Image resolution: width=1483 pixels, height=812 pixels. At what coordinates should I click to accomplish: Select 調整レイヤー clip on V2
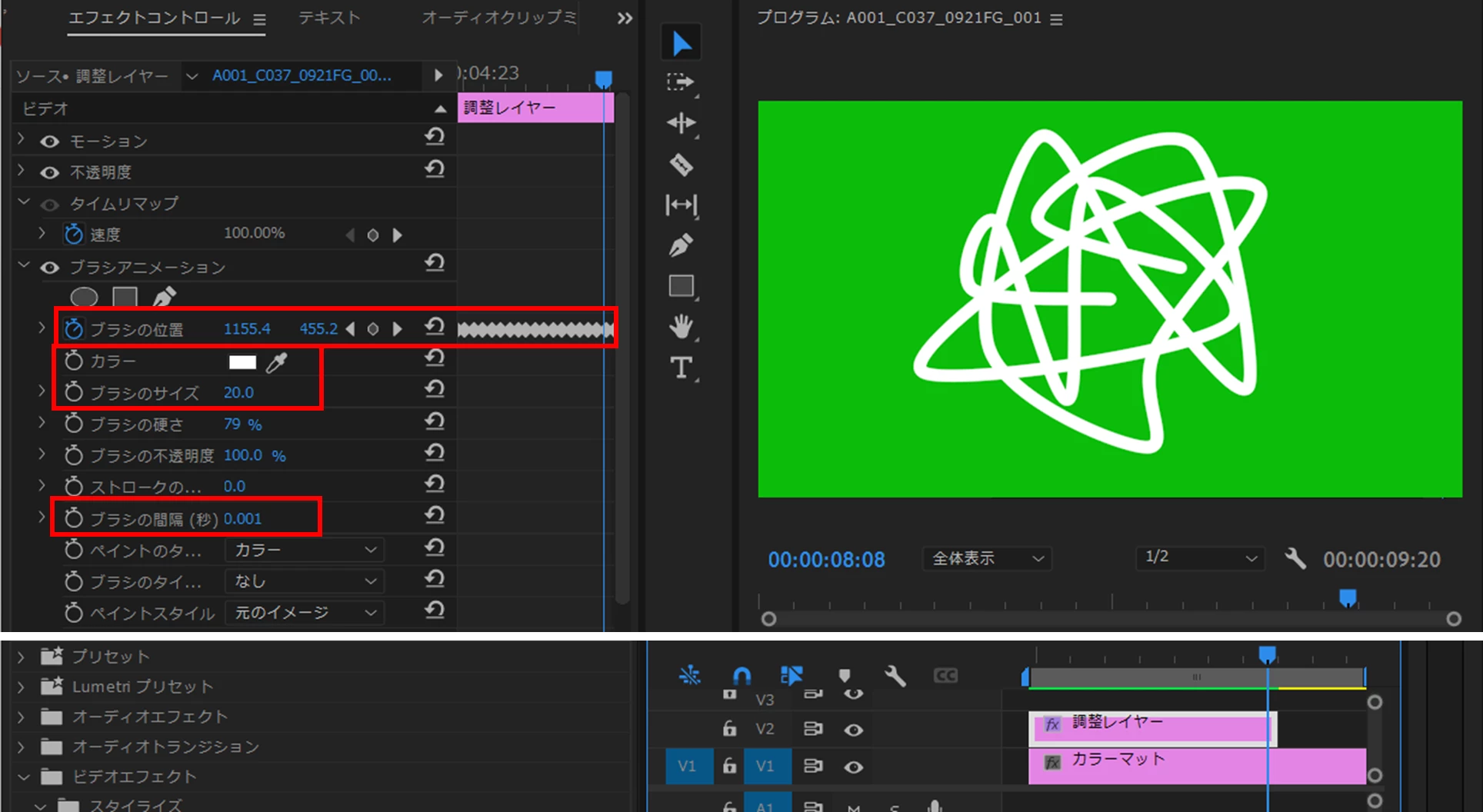[x=1153, y=728]
